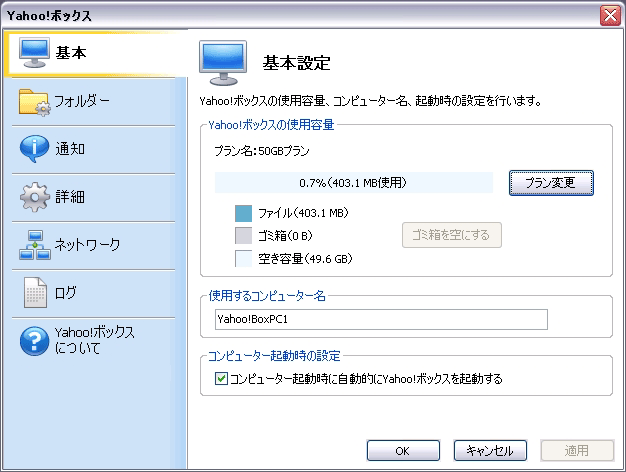Screen dimensions: 626x472
Task: Switch to the フォルダー tab label
Action: point(82,101)
